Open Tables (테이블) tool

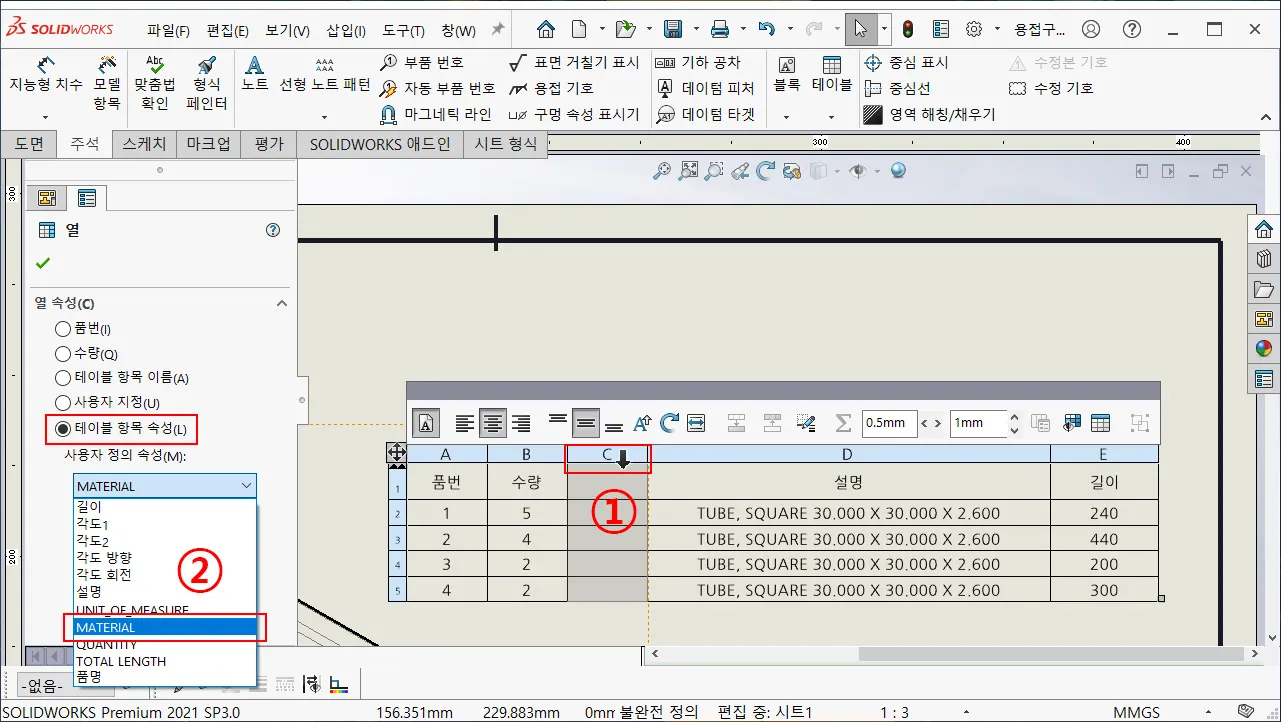click(831, 74)
